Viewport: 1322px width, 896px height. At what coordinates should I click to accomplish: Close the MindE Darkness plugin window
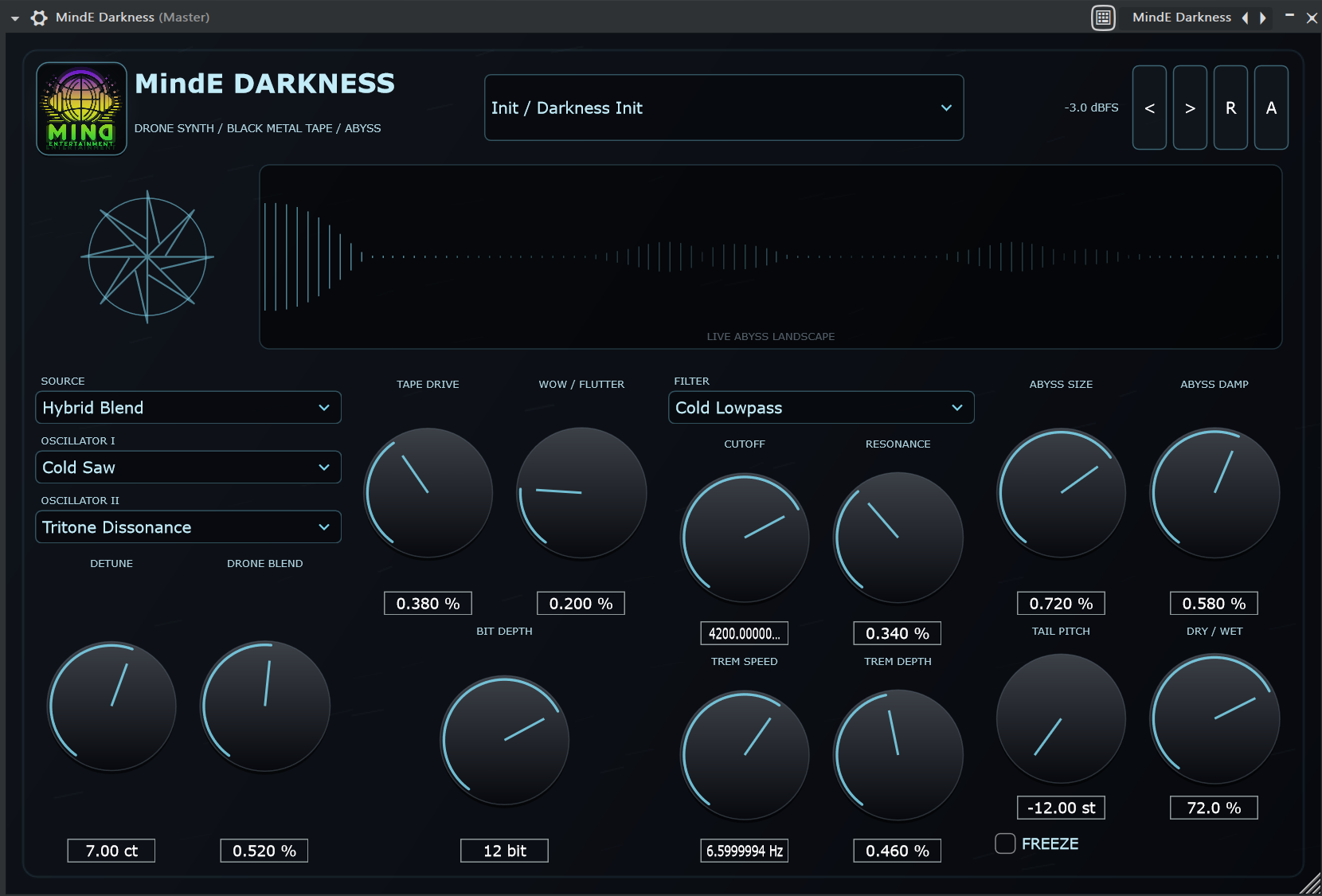pos(1312,18)
